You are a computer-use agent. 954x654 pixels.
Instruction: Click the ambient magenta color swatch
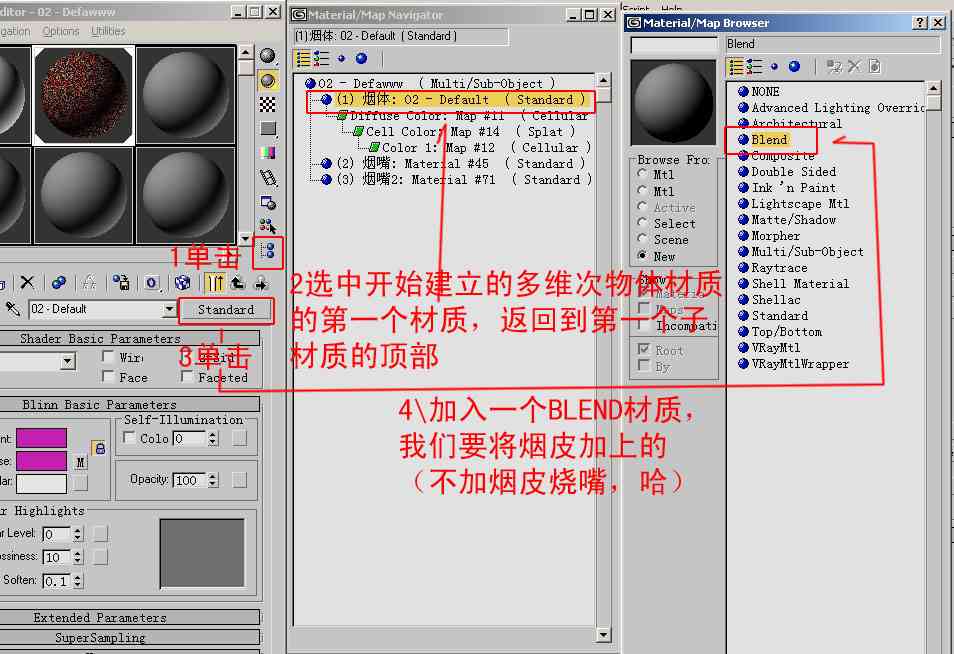[x=41, y=438]
